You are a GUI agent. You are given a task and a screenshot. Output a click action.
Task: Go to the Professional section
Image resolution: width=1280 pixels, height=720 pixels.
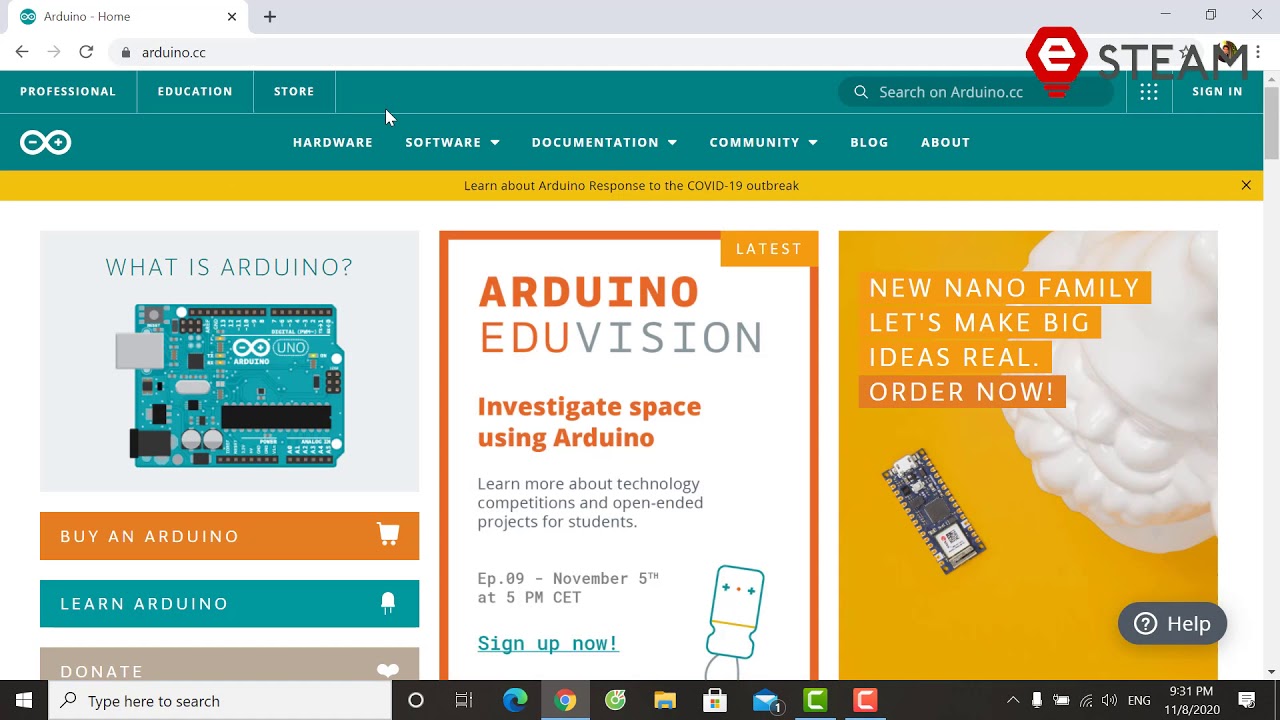click(68, 91)
